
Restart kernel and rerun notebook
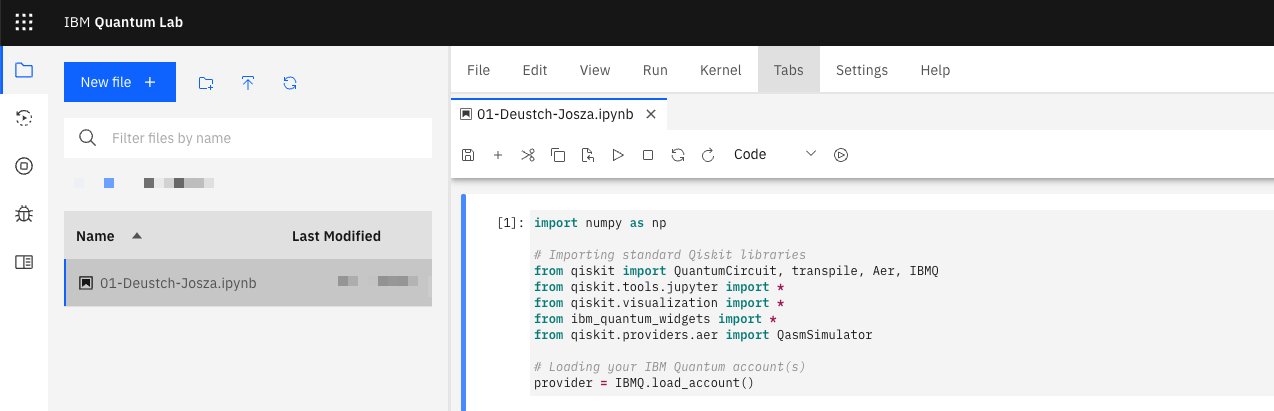(x=708, y=155)
